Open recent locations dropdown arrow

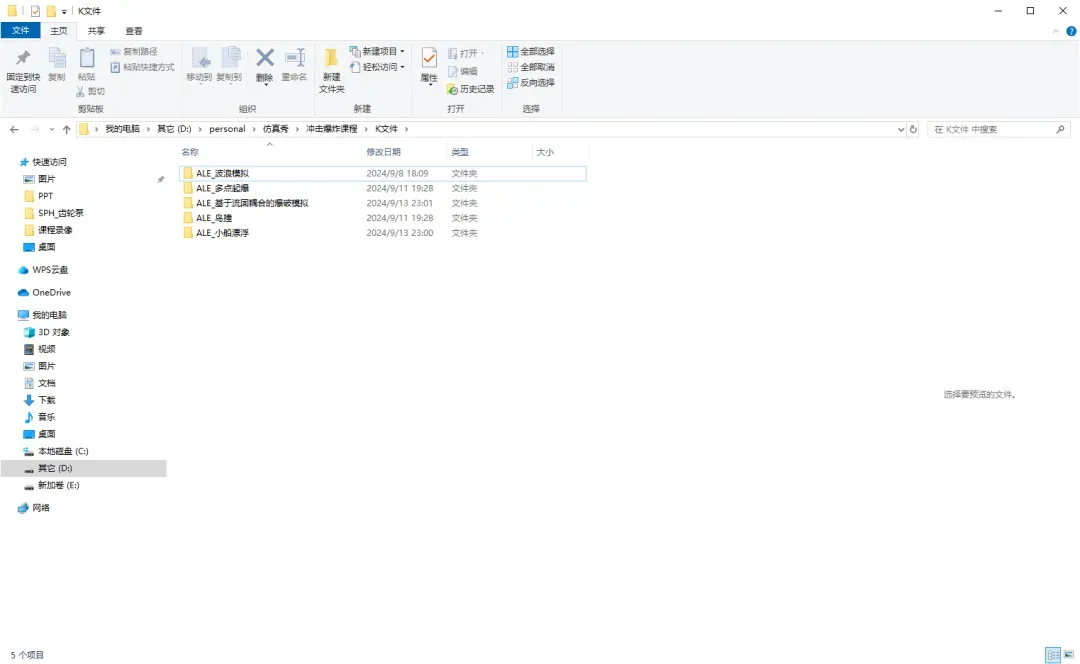click(x=52, y=129)
